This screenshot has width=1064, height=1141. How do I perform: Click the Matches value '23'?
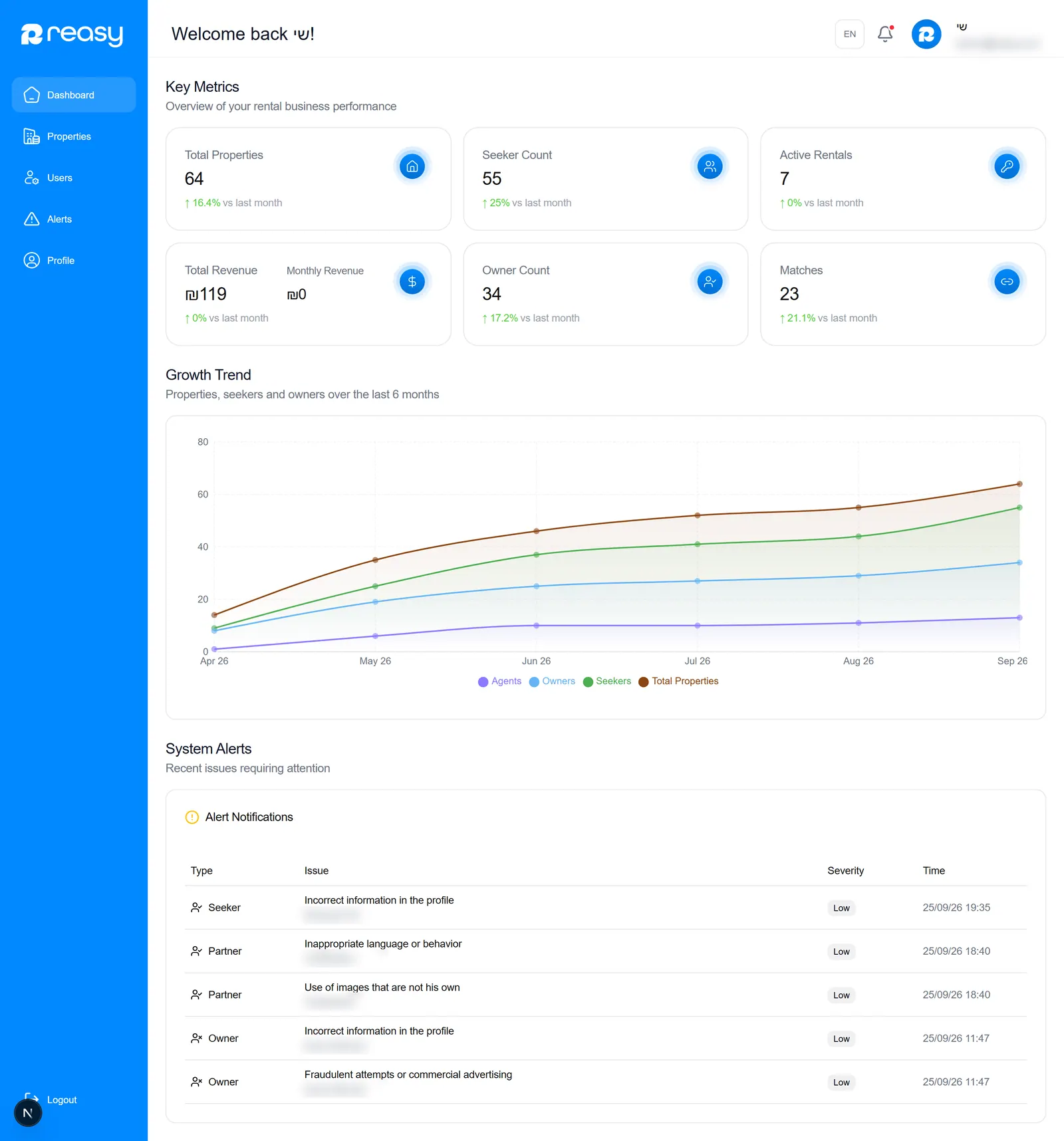(x=789, y=294)
